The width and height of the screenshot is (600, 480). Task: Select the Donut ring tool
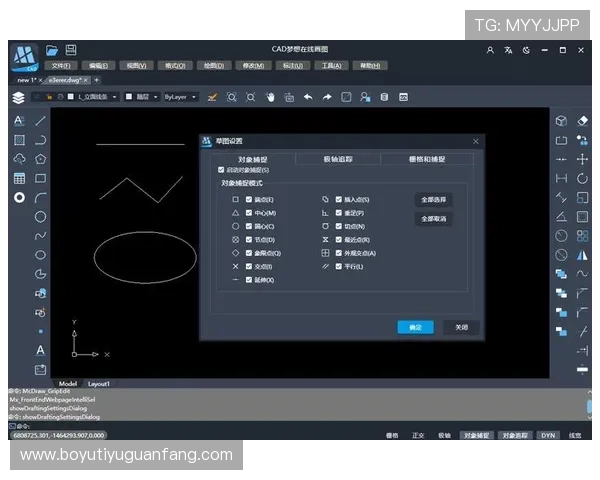tap(19, 198)
